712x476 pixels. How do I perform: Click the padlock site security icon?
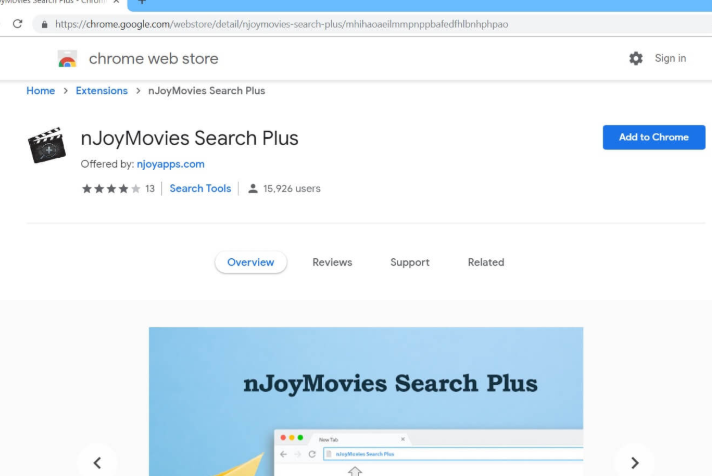click(44, 24)
